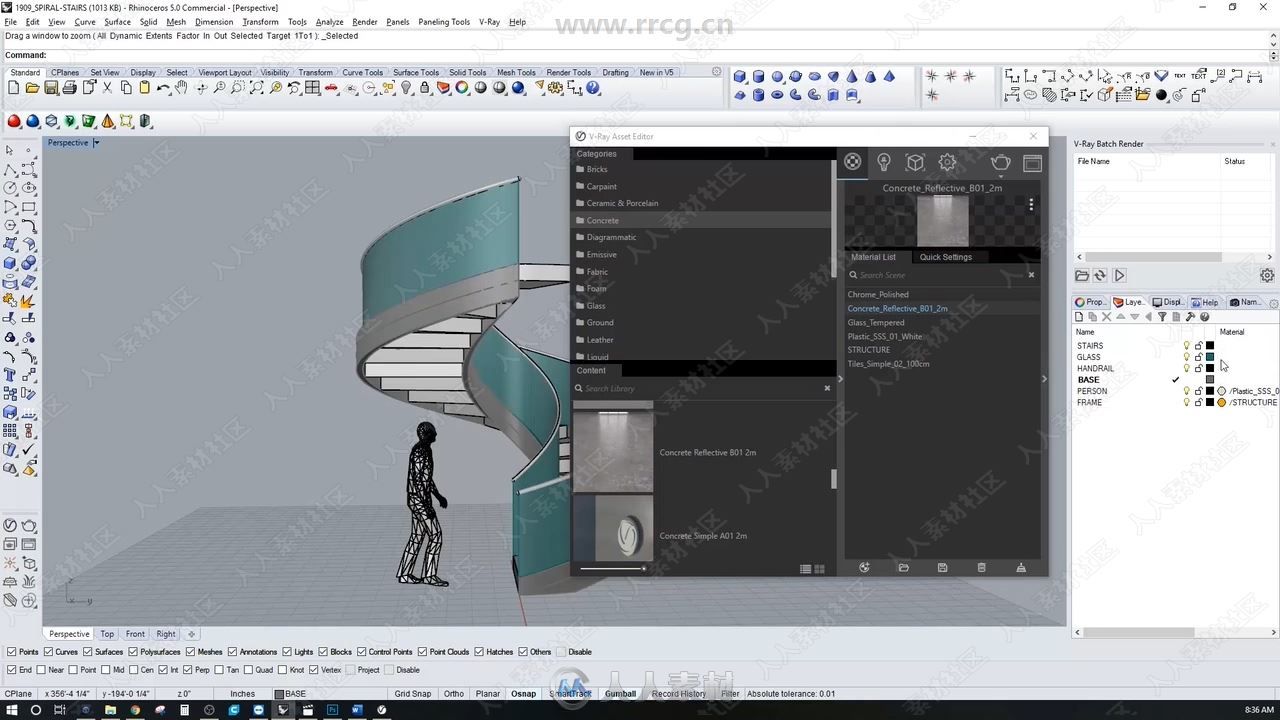Click the FRAME layer orange material swatch
This screenshot has height=720, width=1280.
click(1221, 403)
